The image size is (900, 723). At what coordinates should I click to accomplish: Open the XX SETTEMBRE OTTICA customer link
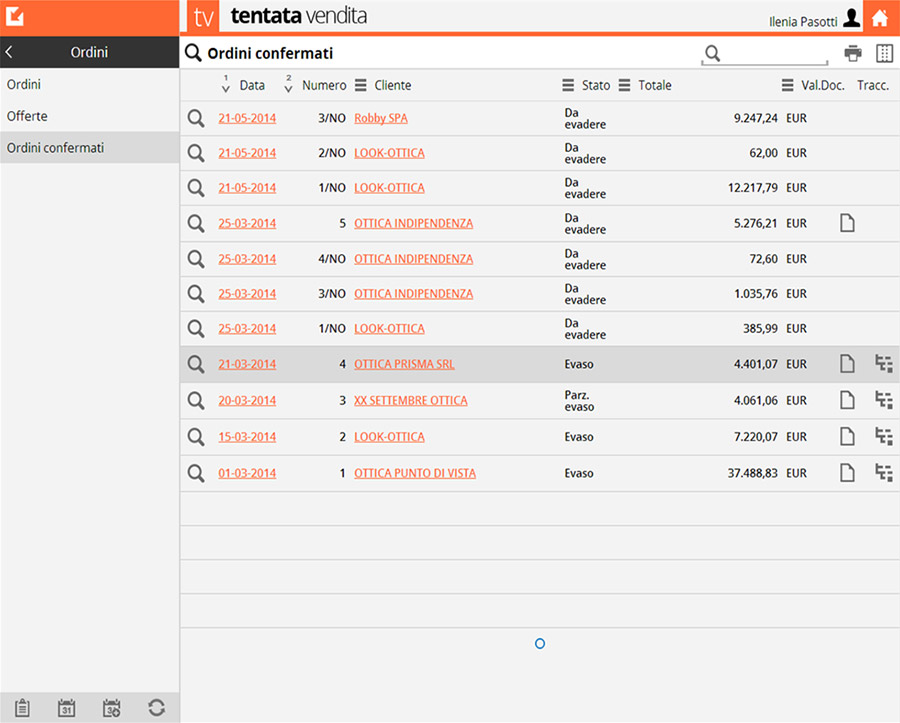pyautogui.click(x=410, y=401)
